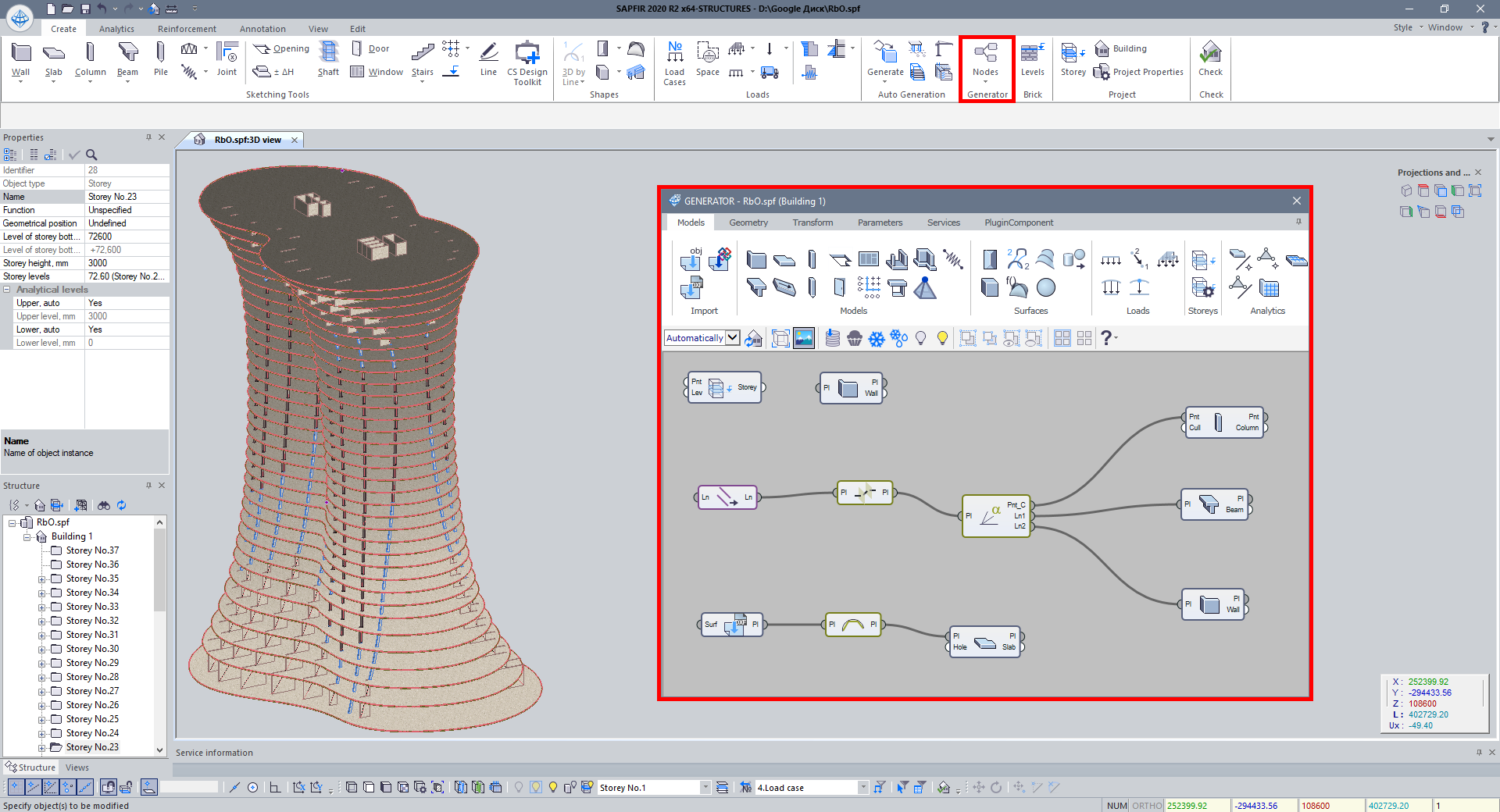This screenshot has height=812, width=1500.
Task: Toggle the yellow light bulb in Generator
Action: [942, 339]
